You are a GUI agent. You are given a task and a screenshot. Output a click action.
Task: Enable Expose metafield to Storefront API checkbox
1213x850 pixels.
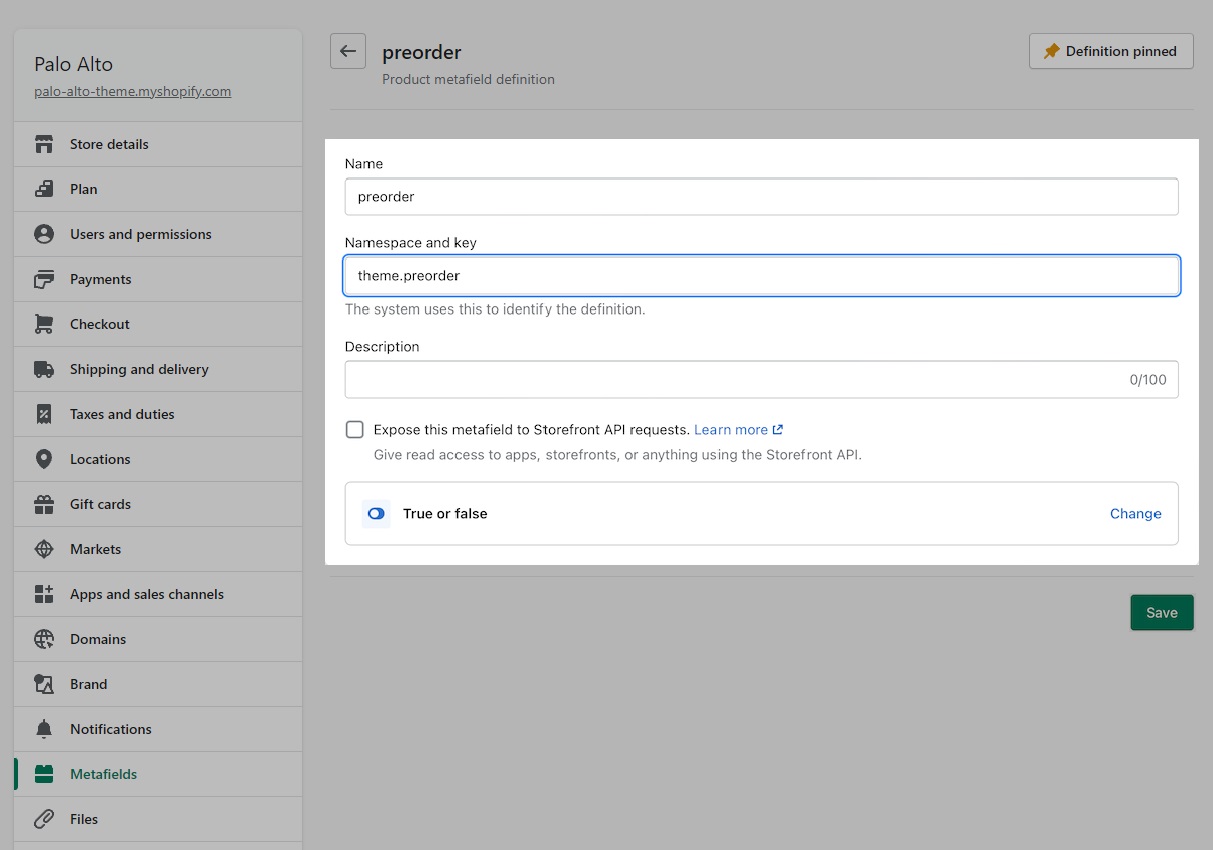coord(355,430)
